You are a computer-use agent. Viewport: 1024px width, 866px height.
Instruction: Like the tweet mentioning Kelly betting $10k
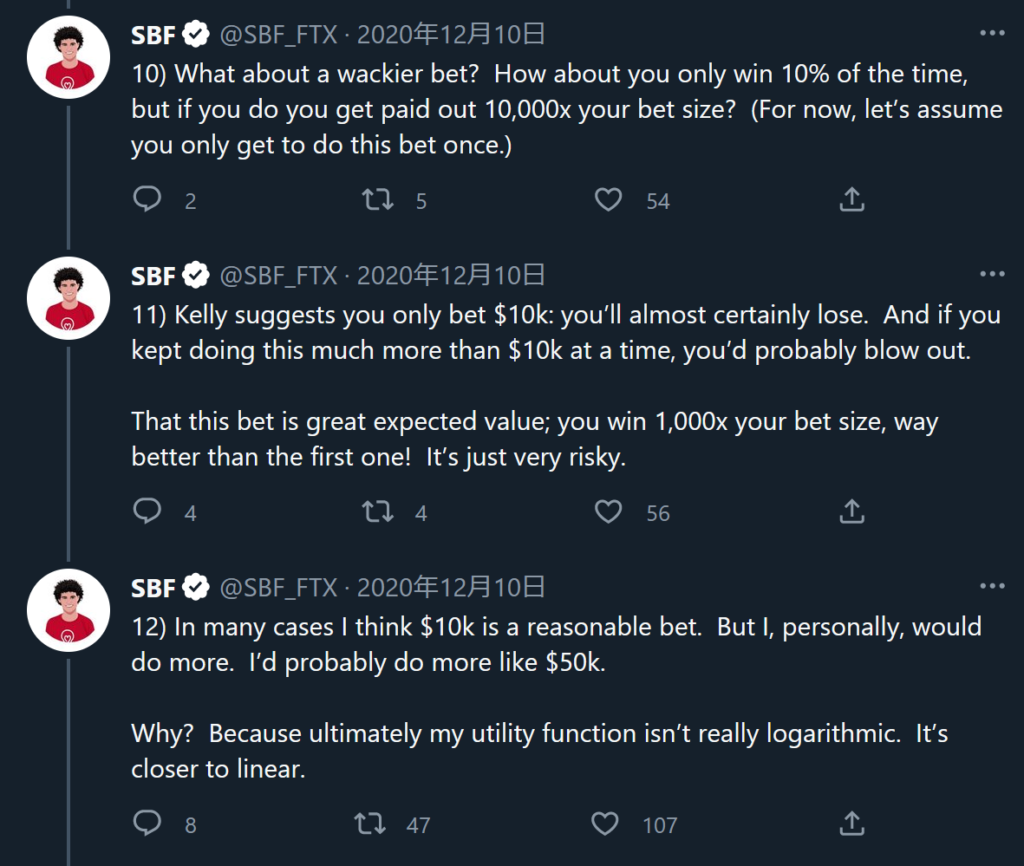(x=607, y=512)
